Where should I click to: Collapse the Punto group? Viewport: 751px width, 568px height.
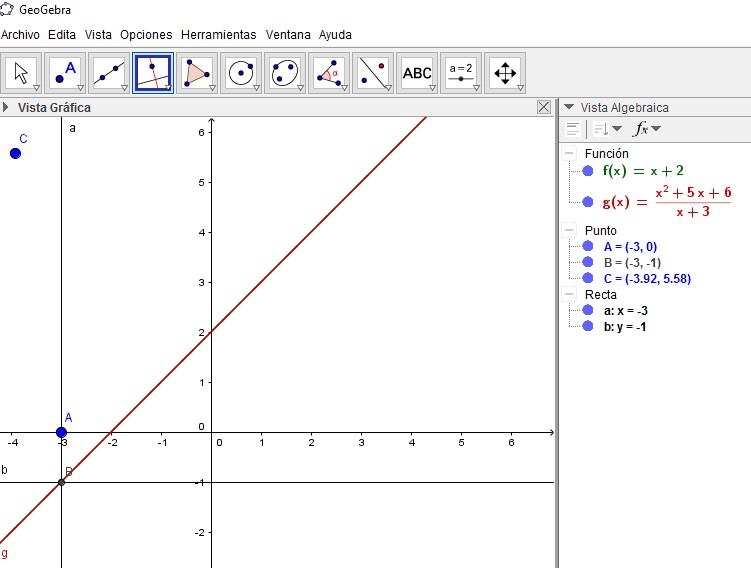coord(569,230)
